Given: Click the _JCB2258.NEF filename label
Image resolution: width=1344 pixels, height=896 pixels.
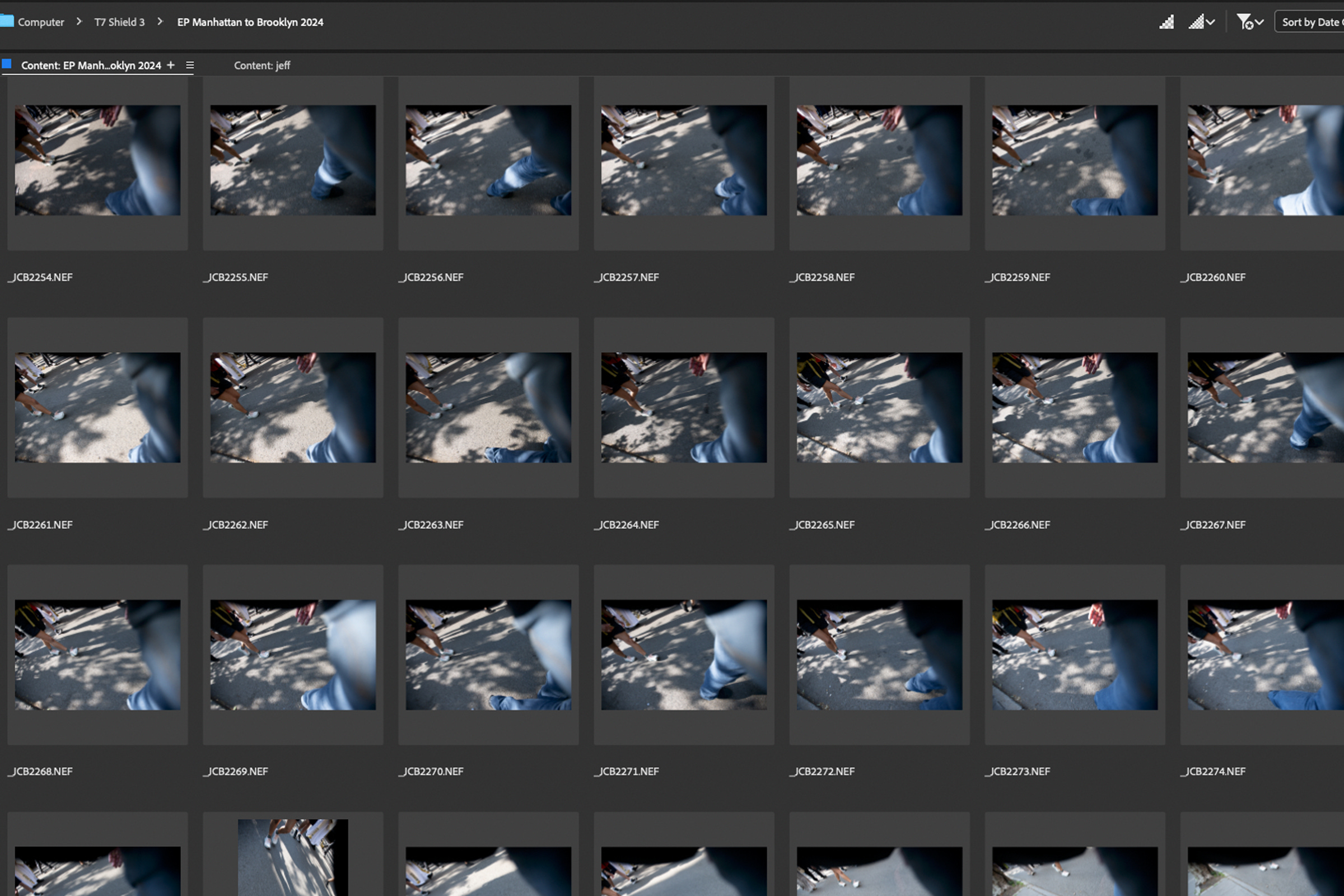Looking at the screenshot, I should [x=823, y=278].
